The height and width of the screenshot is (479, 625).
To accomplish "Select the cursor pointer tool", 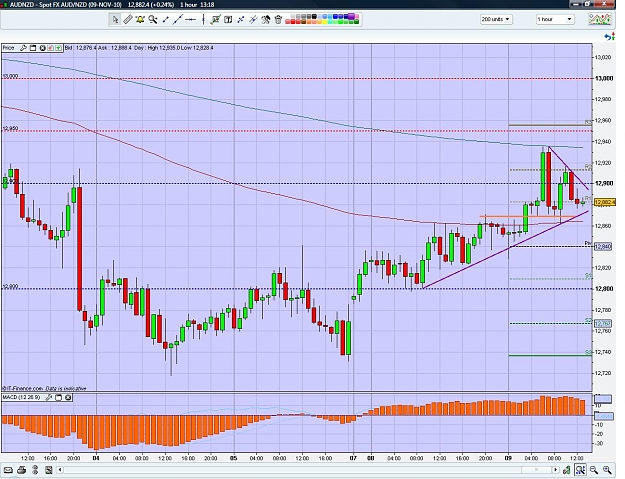I will pos(115,19).
